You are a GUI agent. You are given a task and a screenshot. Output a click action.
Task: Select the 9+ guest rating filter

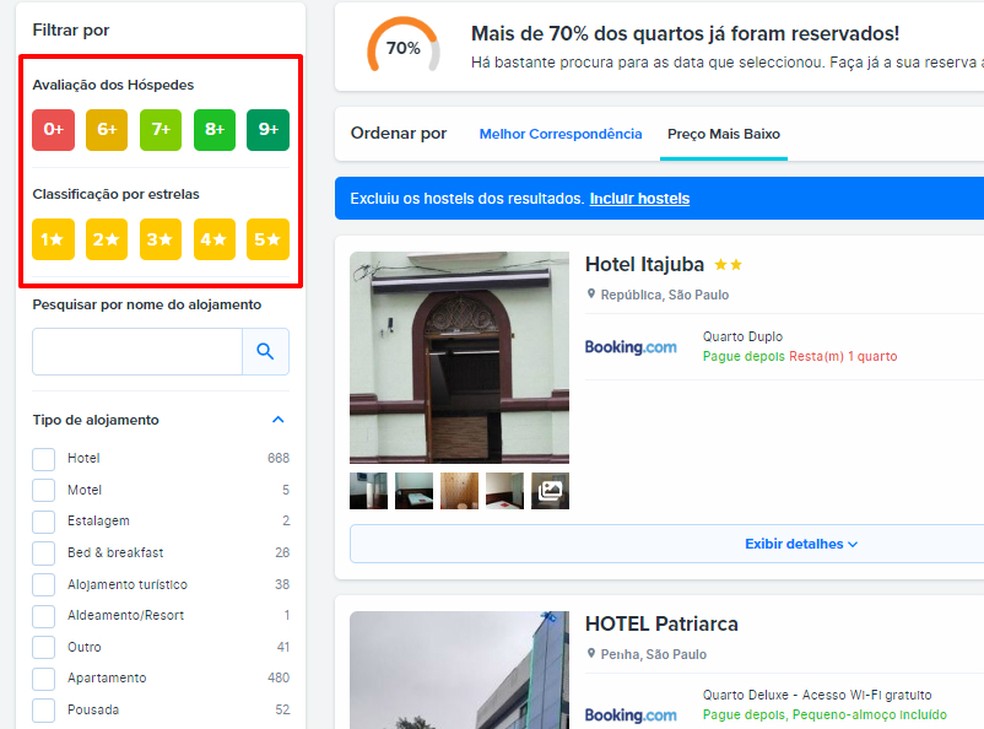pyautogui.click(x=267, y=130)
